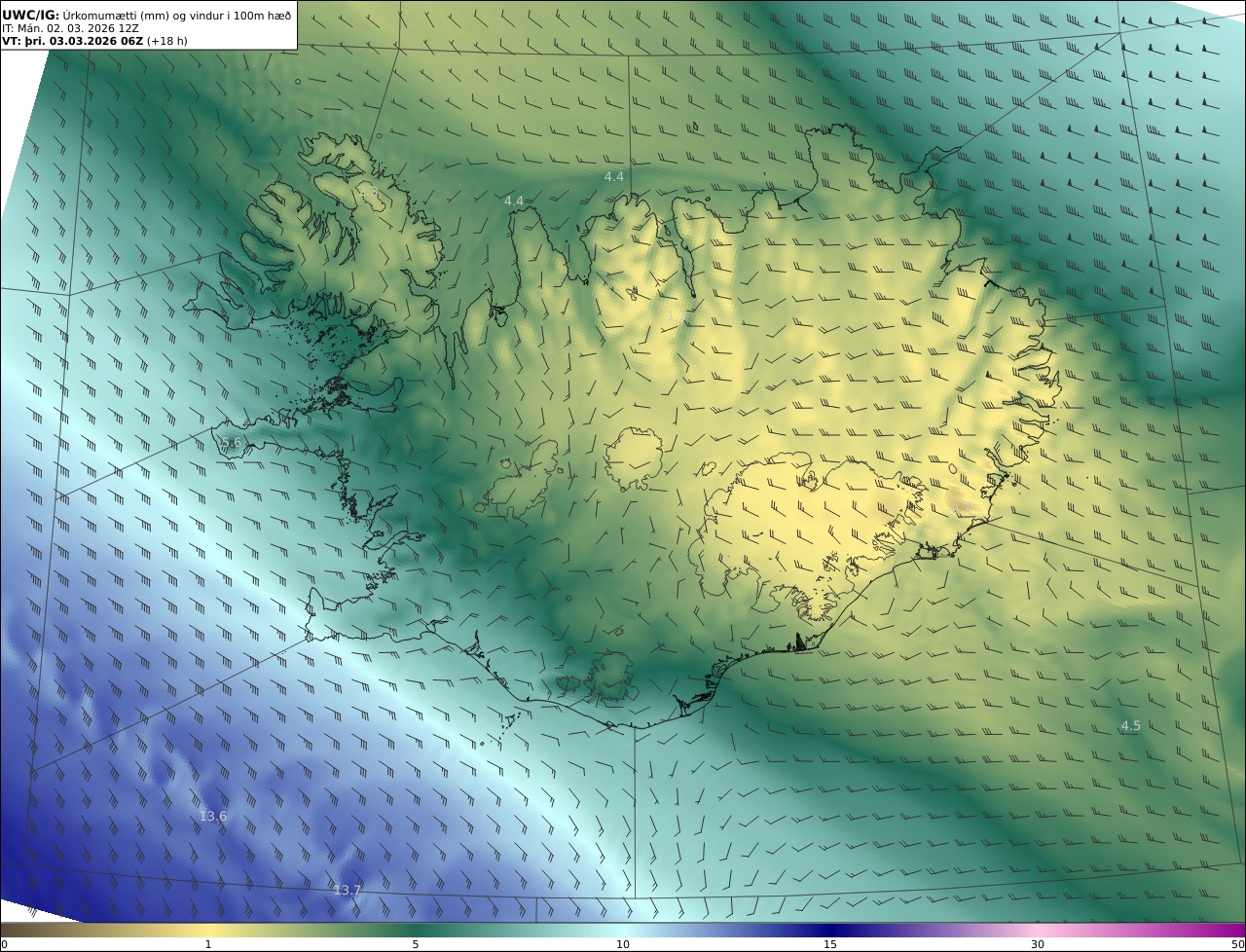The height and width of the screenshot is (952, 1246).
Task: Click the title line starting with UWC/IG
Action: [x=147, y=15]
